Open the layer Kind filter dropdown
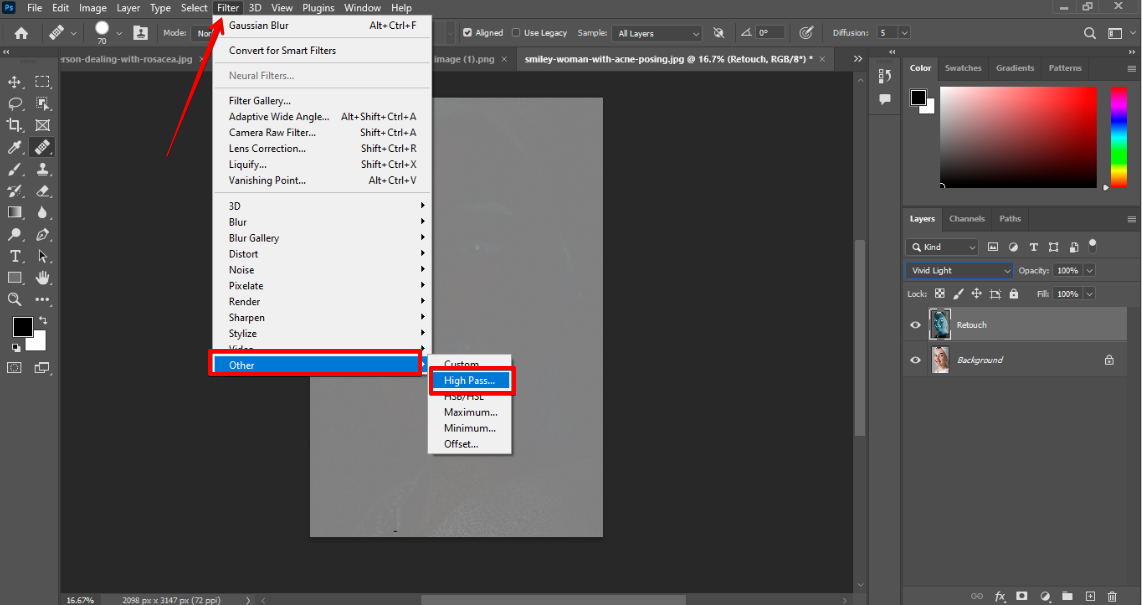The width and height of the screenshot is (1142, 605). point(942,247)
